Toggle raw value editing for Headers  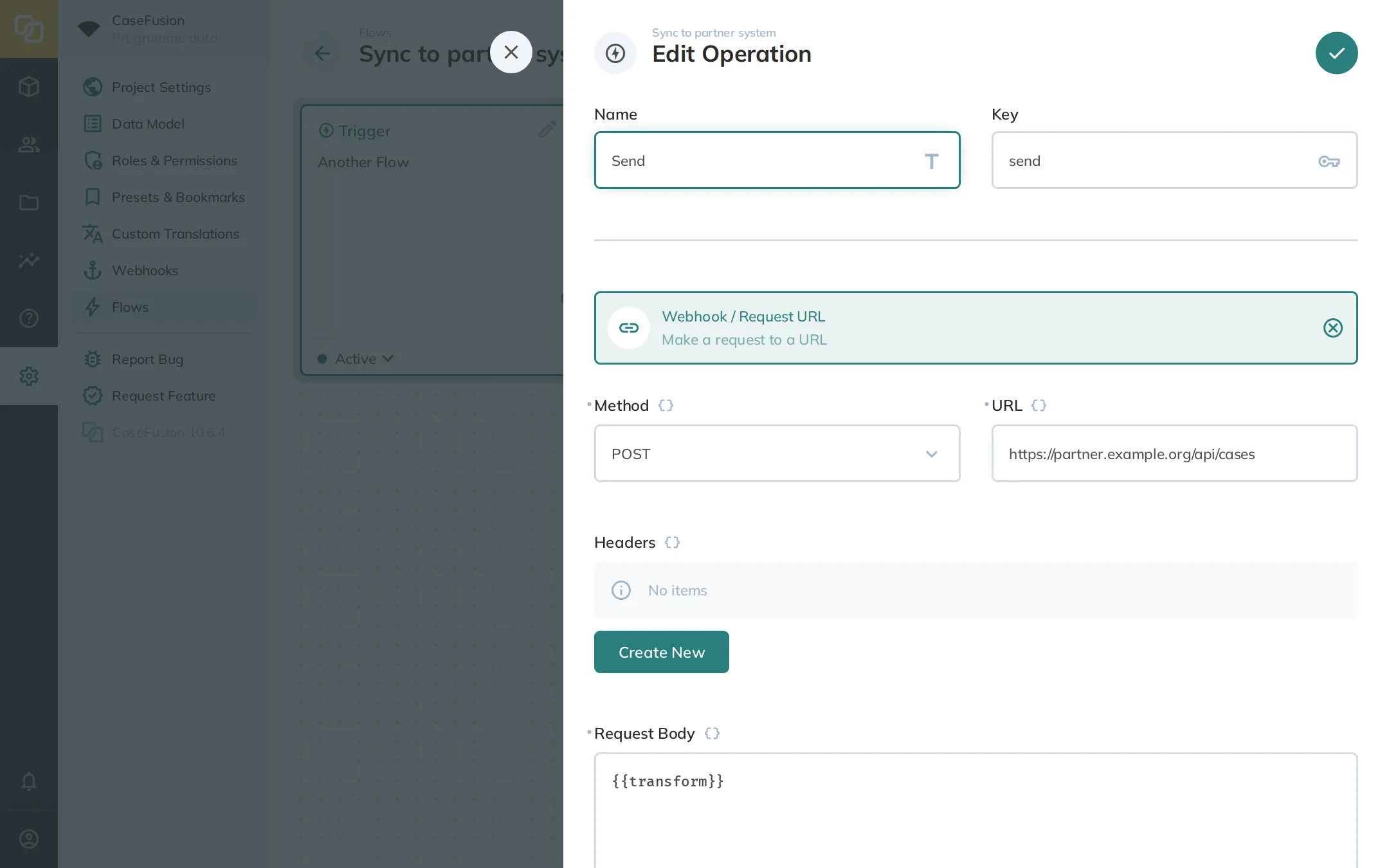[672, 542]
